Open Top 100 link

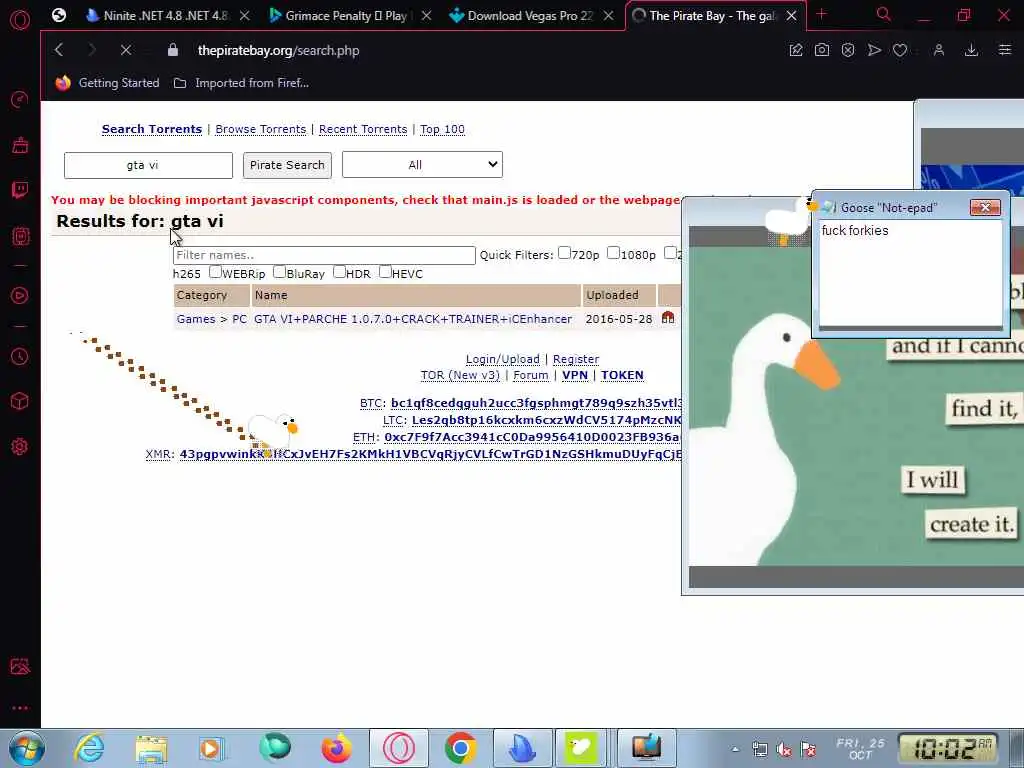pos(442,129)
